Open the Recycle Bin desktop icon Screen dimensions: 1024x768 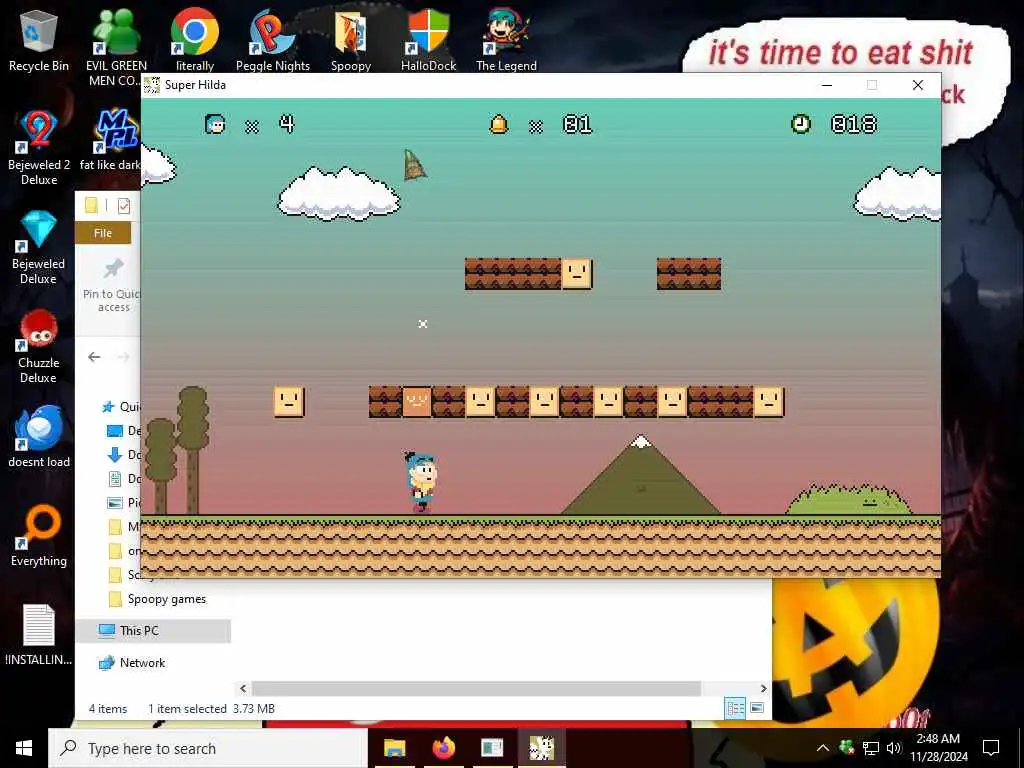[39, 40]
